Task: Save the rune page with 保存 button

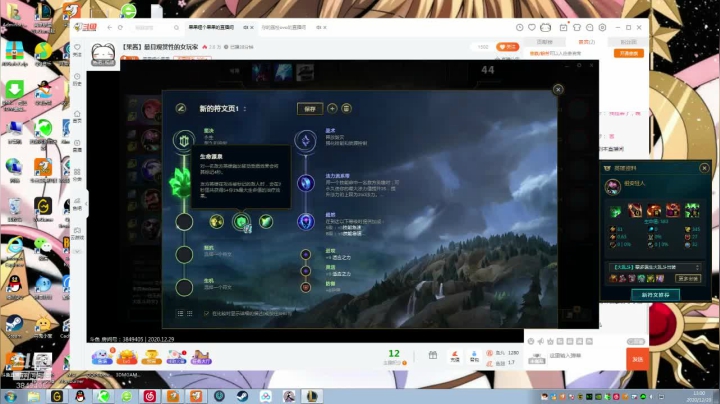Action: tap(310, 109)
